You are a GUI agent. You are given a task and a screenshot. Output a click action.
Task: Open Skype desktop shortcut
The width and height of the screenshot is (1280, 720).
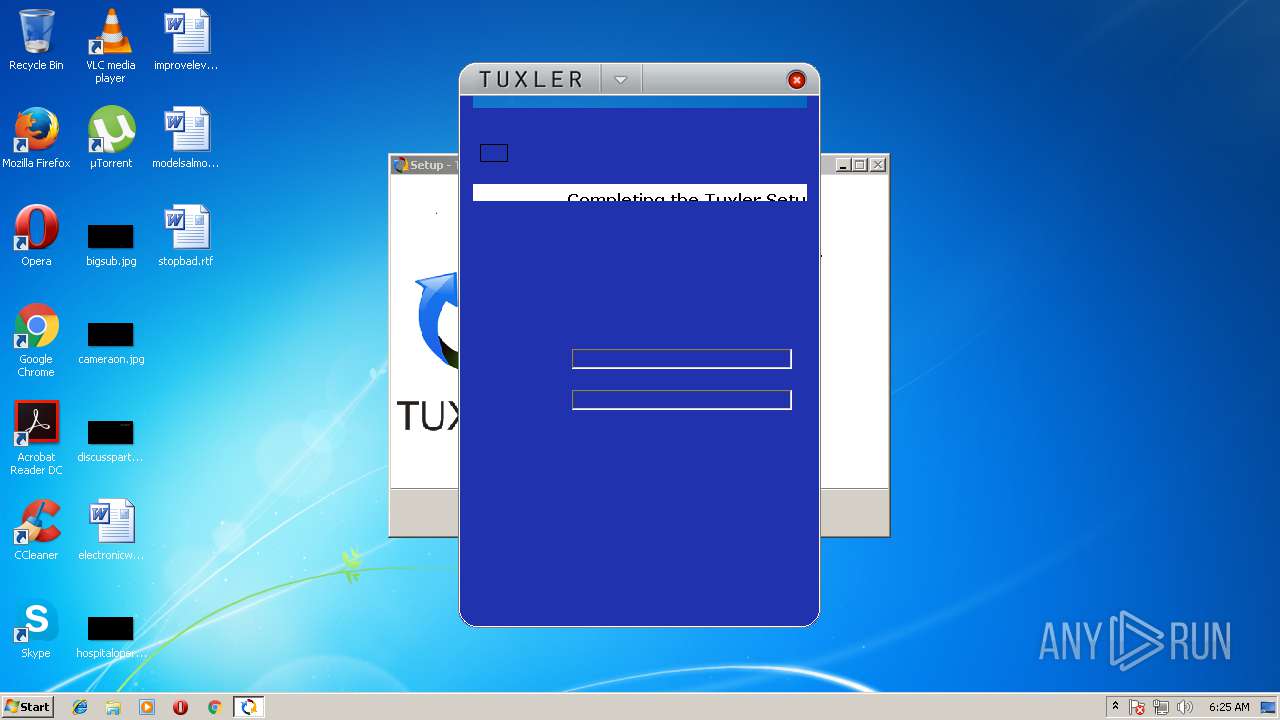click(x=36, y=628)
